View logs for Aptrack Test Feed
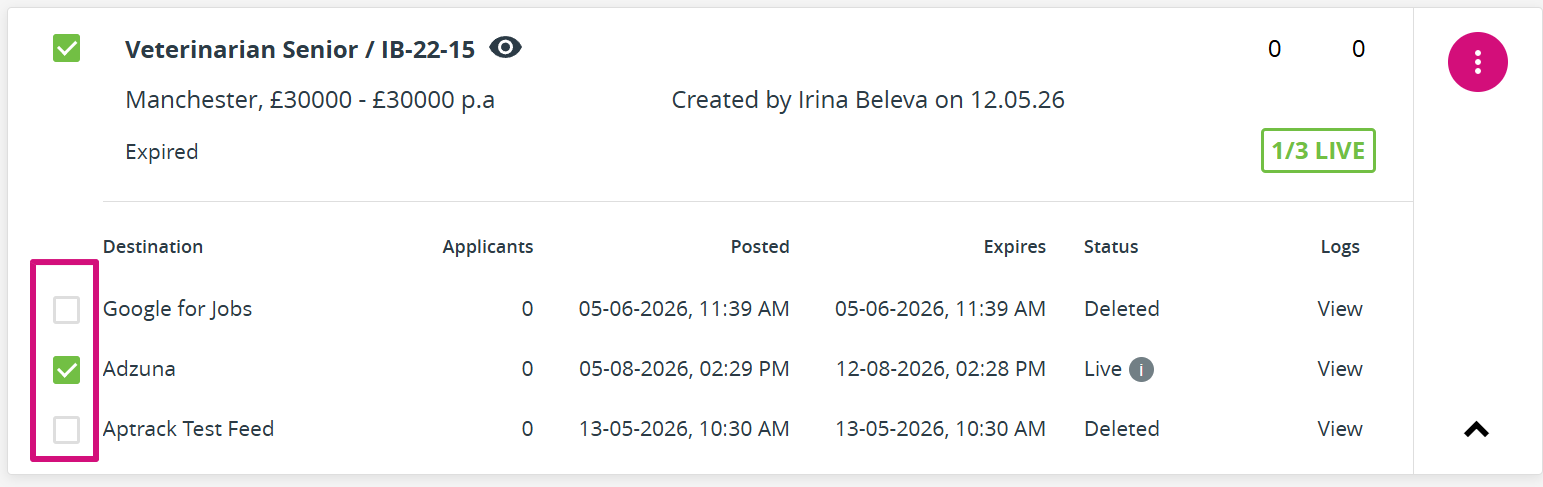The image size is (1543, 487). point(1340,429)
